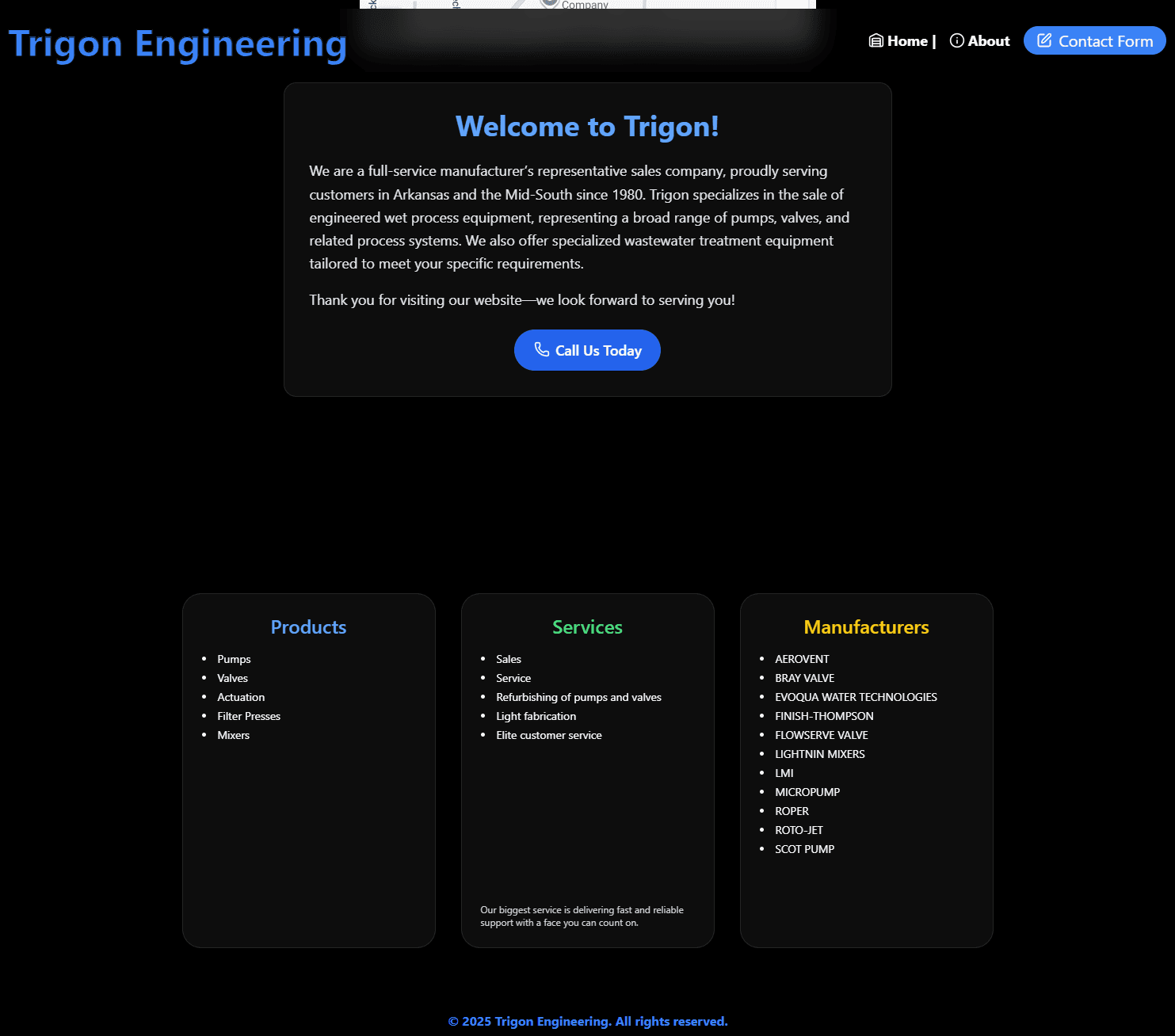This screenshot has width=1175, height=1036.
Task: Click the Trigon Engineering site title
Action: (177, 44)
